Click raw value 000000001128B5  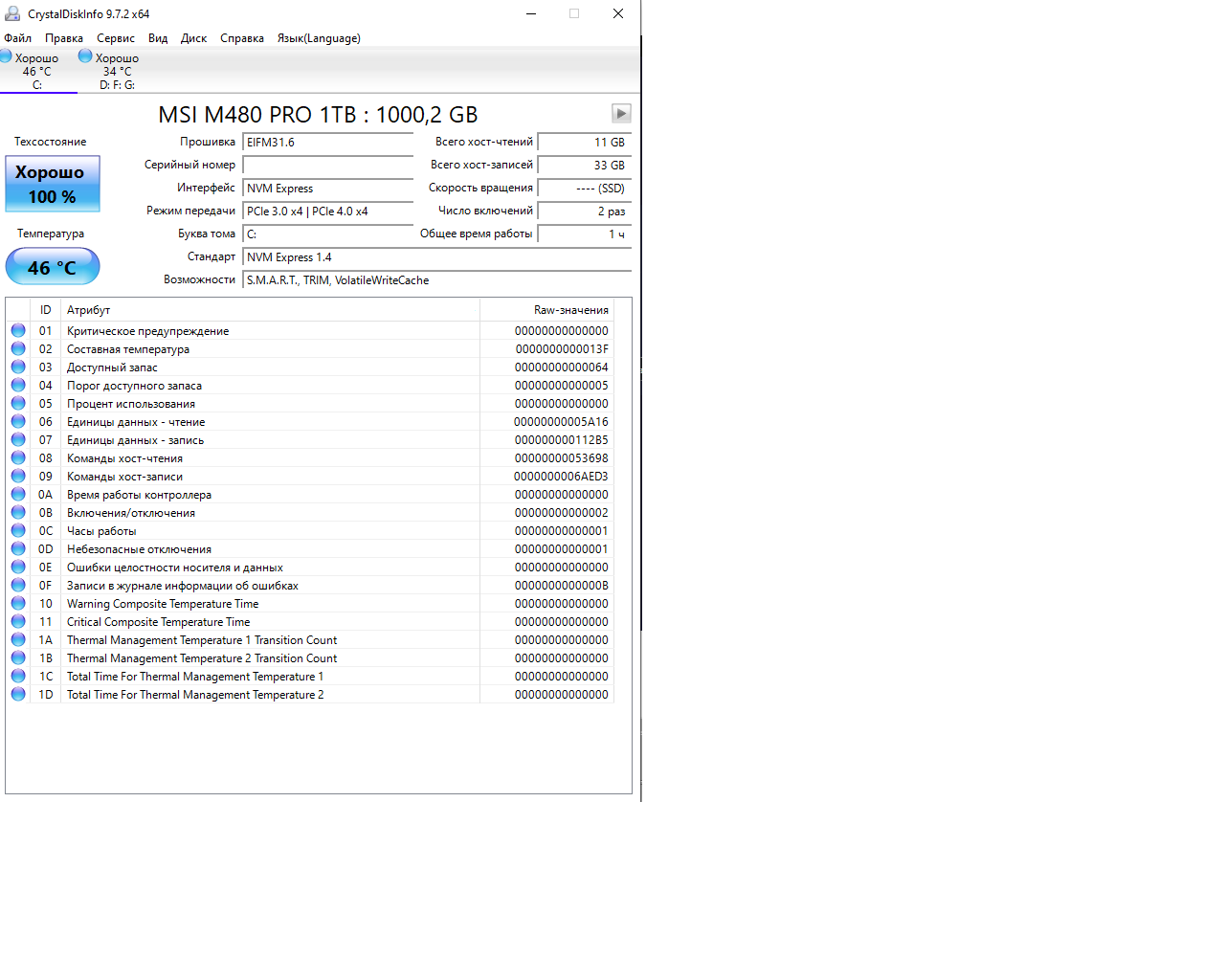coord(562,440)
